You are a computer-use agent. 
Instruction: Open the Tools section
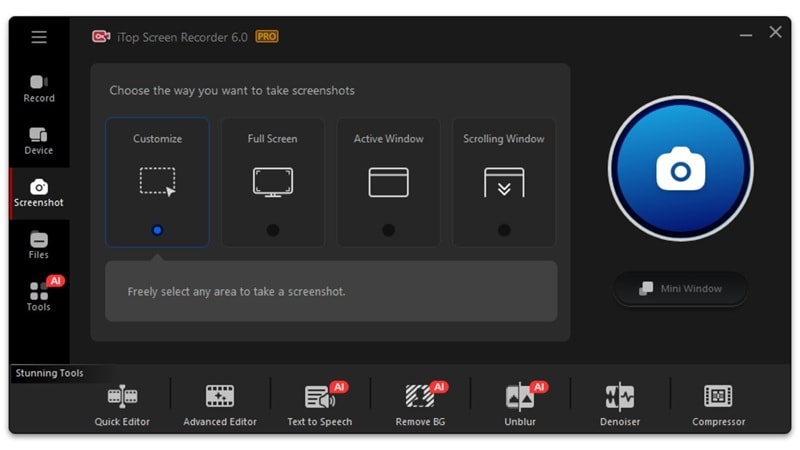pos(39,297)
